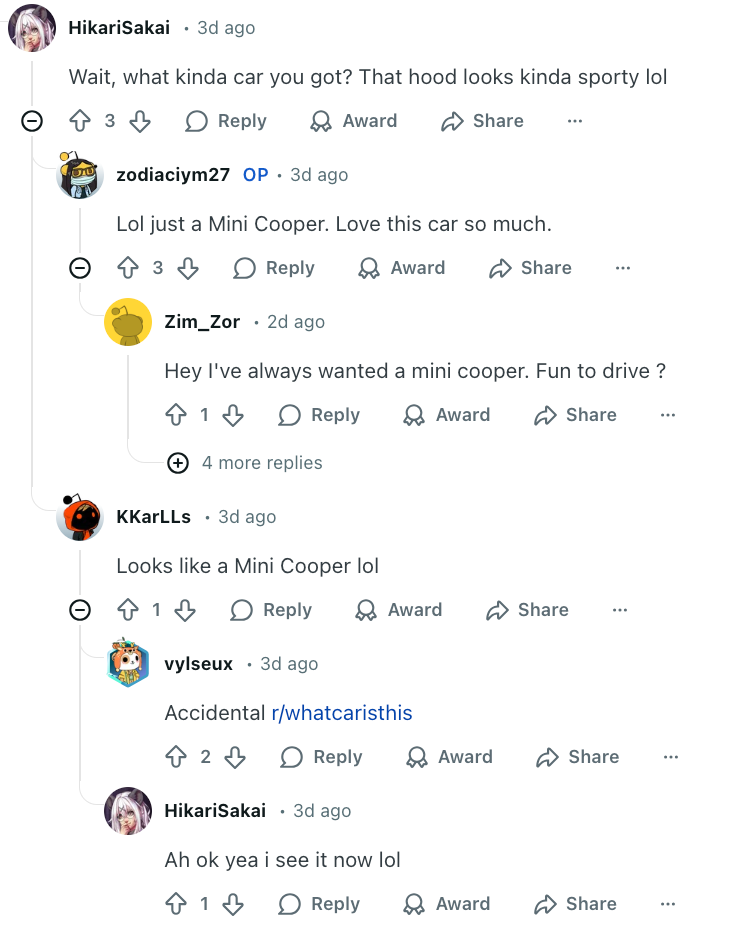The image size is (729, 930).
Task: Collapse zodiaciym27's reply thread
Action: (80, 268)
